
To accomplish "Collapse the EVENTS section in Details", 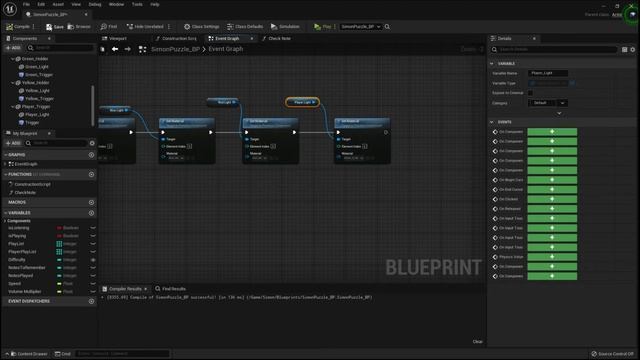I will tap(492, 122).
